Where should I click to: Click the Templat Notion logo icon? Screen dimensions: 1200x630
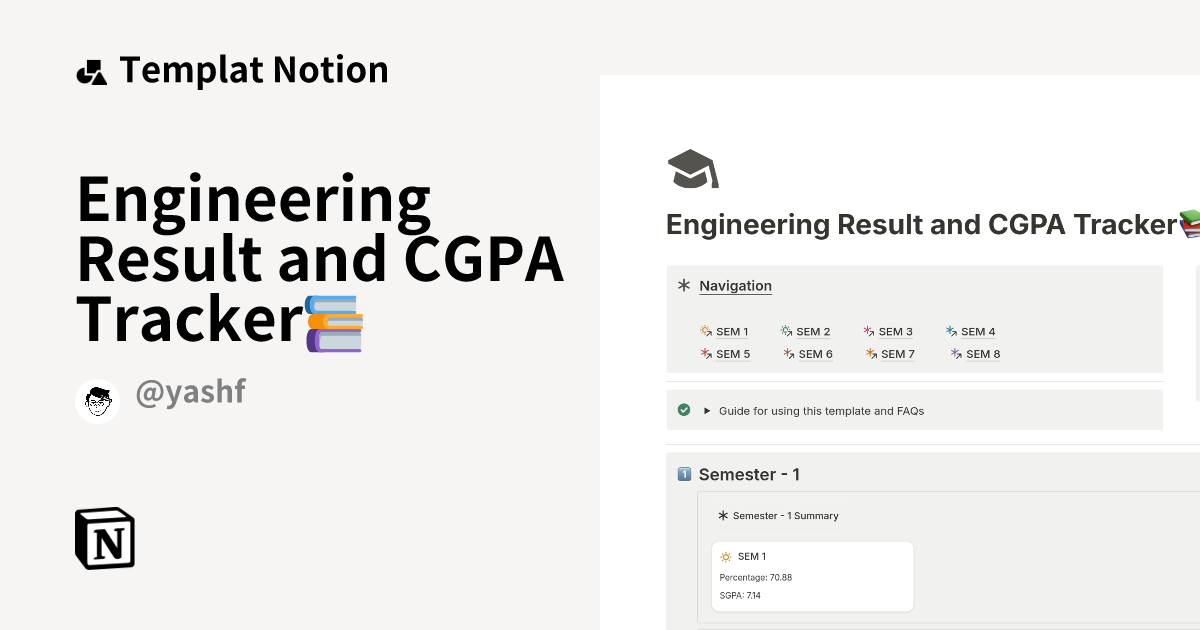click(x=92, y=70)
